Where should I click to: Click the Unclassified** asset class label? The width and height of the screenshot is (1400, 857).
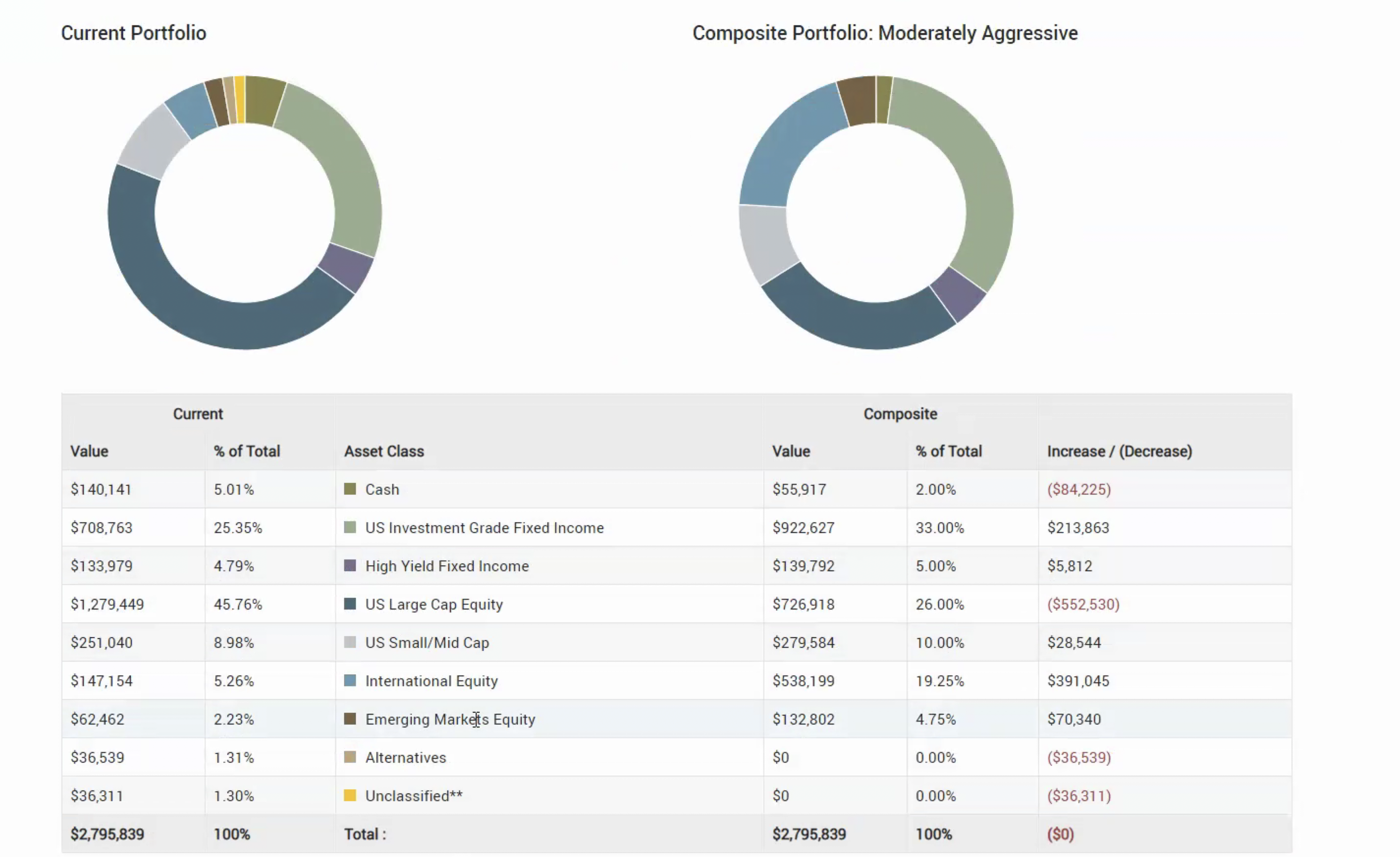coord(414,796)
